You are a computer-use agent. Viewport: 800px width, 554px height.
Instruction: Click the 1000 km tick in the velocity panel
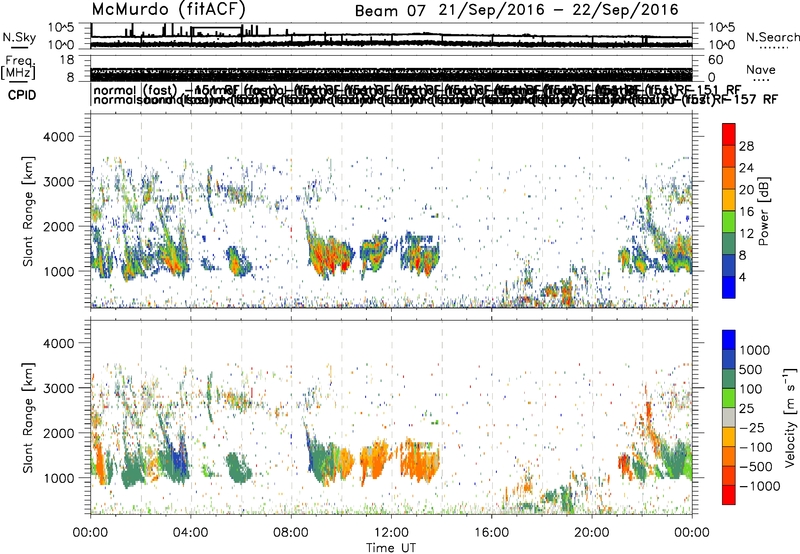point(58,478)
